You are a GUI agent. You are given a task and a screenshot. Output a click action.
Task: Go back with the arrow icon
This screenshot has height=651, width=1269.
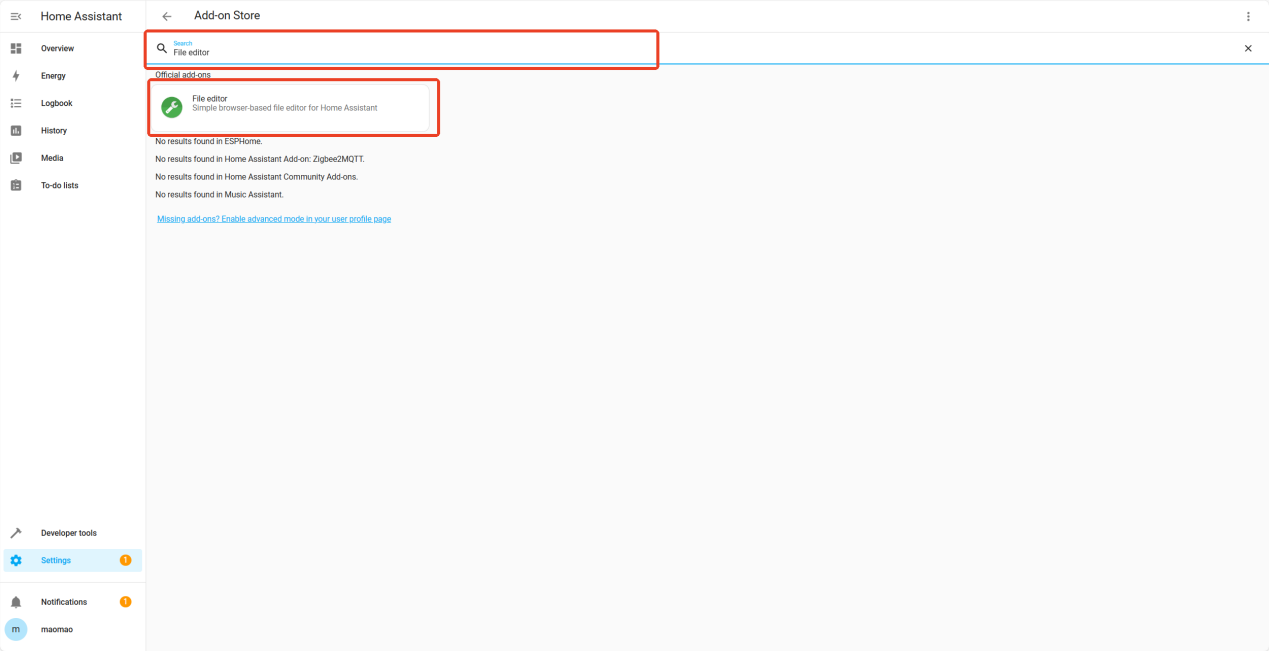(167, 17)
